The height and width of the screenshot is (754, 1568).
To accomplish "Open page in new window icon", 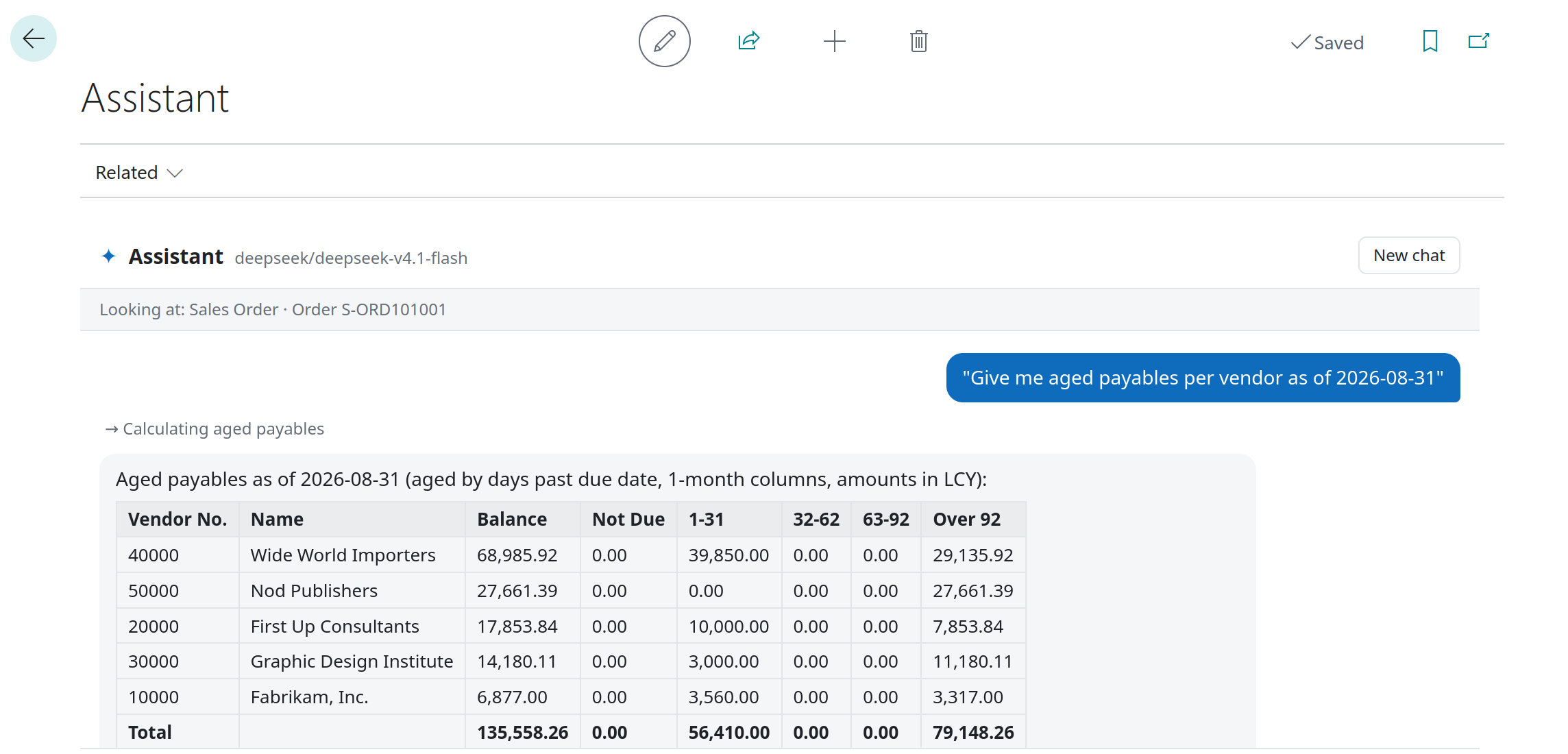I will 1479,41.
